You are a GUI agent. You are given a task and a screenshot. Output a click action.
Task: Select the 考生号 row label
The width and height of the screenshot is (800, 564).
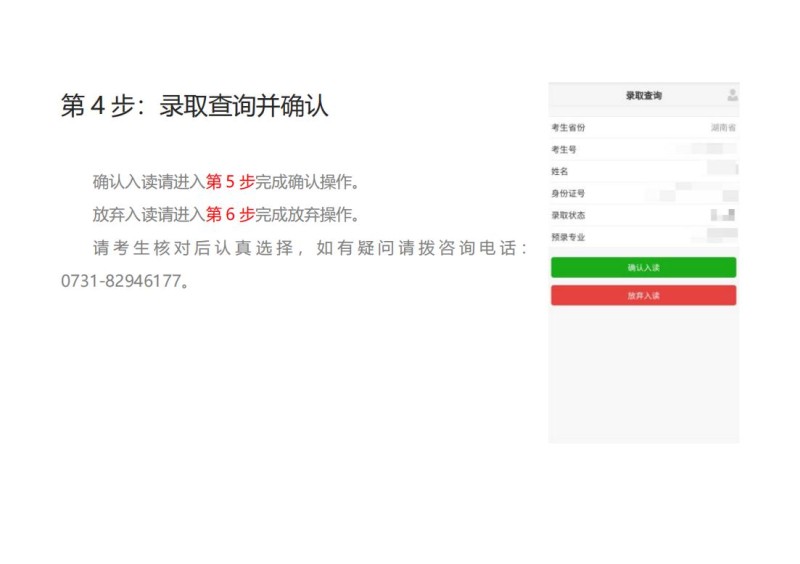point(564,150)
